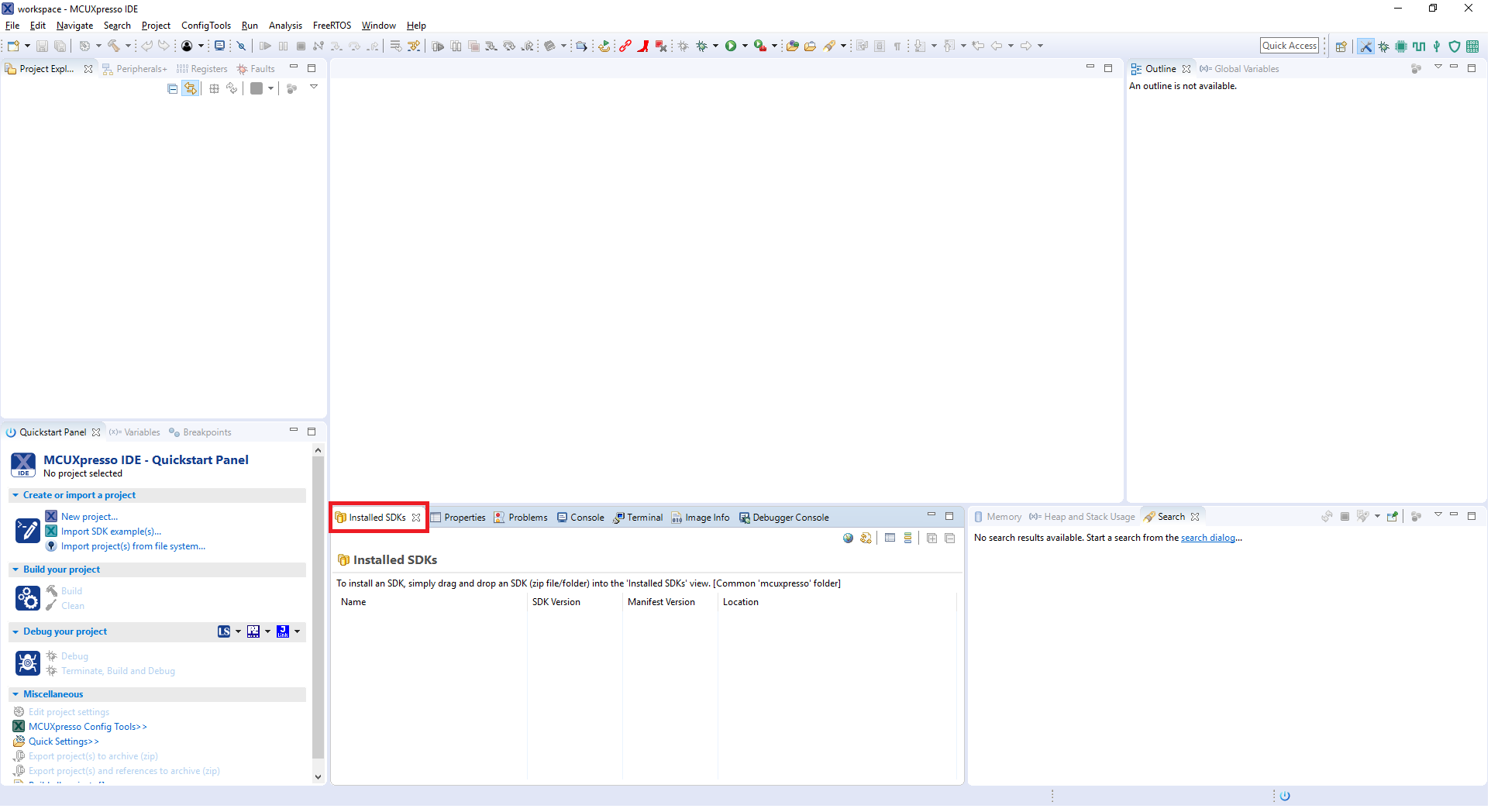
Task: Click the red link probe icon in toolbar
Action: tap(625, 46)
